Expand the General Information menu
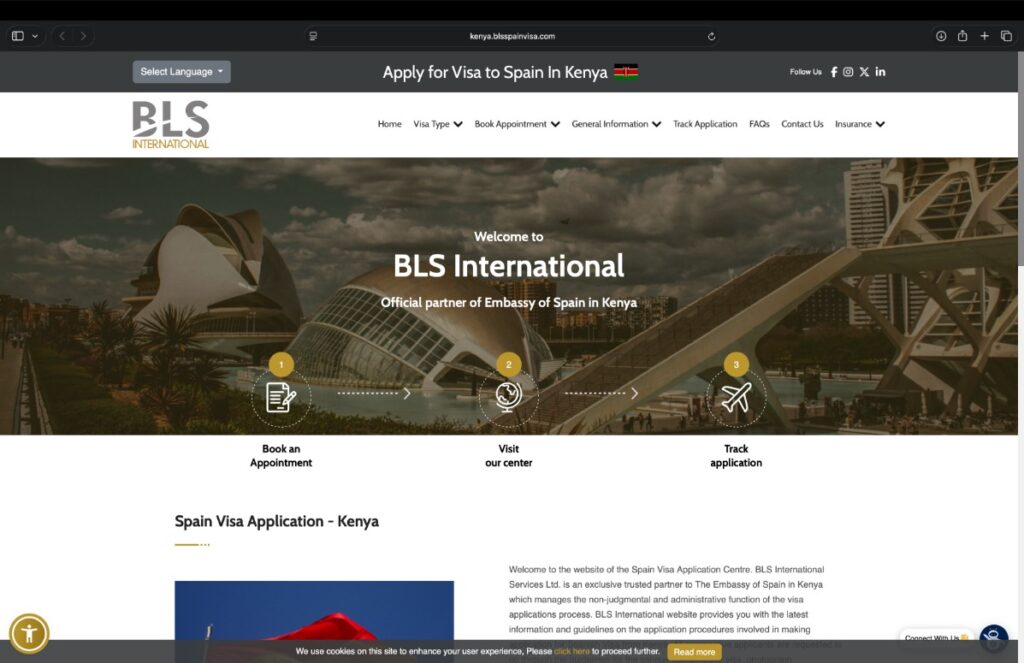This screenshot has height=663, width=1024. 616,124
